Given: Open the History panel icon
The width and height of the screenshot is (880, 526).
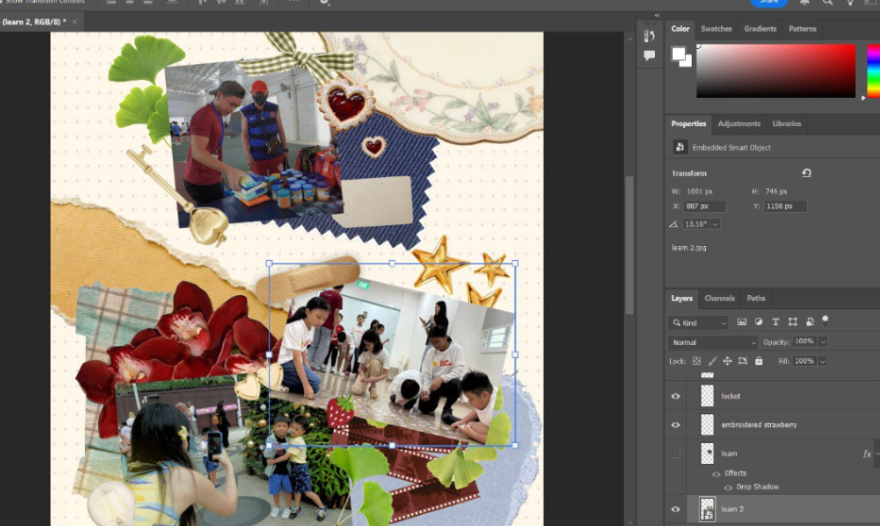Looking at the screenshot, I should [649, 36].
